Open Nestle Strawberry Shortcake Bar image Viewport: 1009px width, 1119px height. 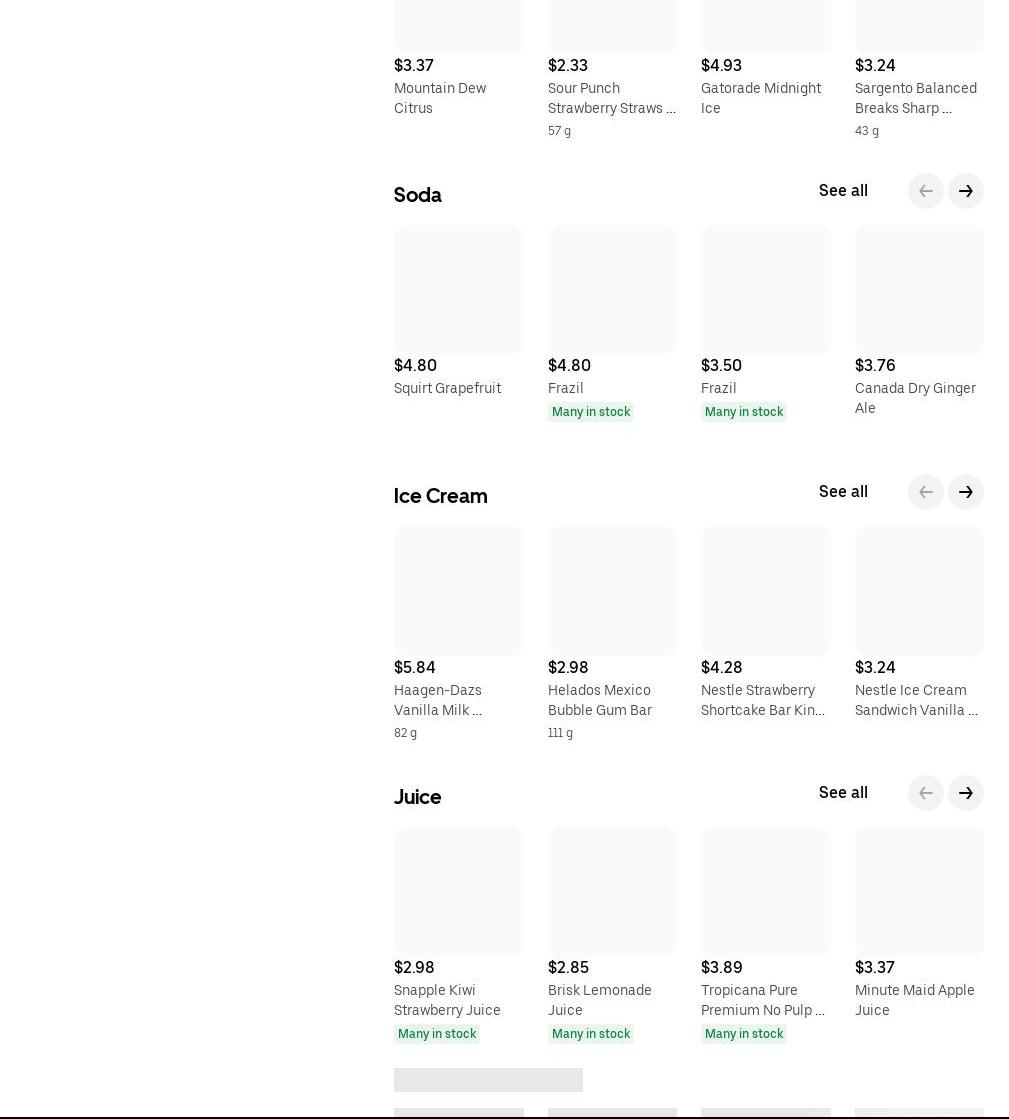click(766, 591)
